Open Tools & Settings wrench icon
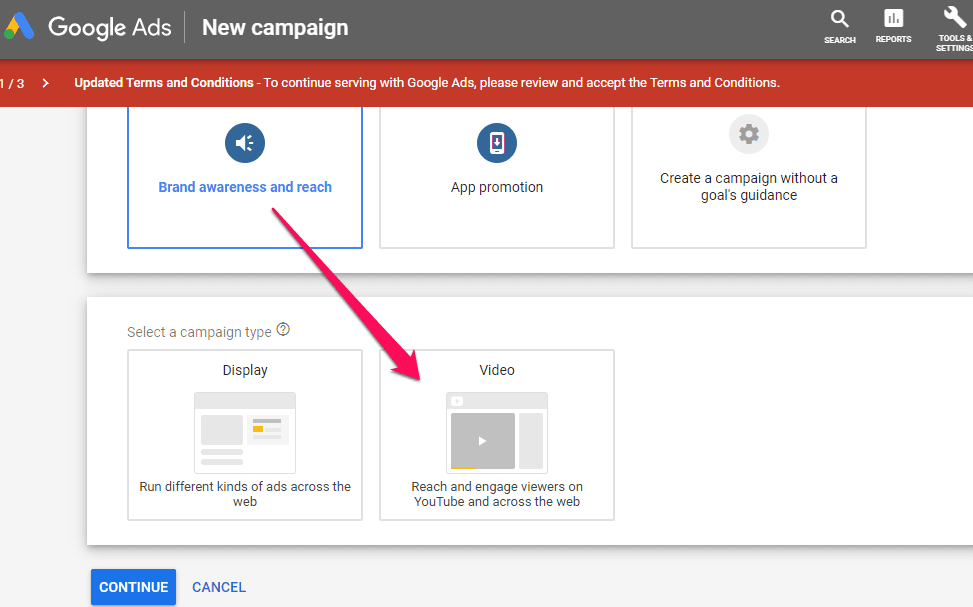This screenshot has height=607, width=973. coord(955,17)
